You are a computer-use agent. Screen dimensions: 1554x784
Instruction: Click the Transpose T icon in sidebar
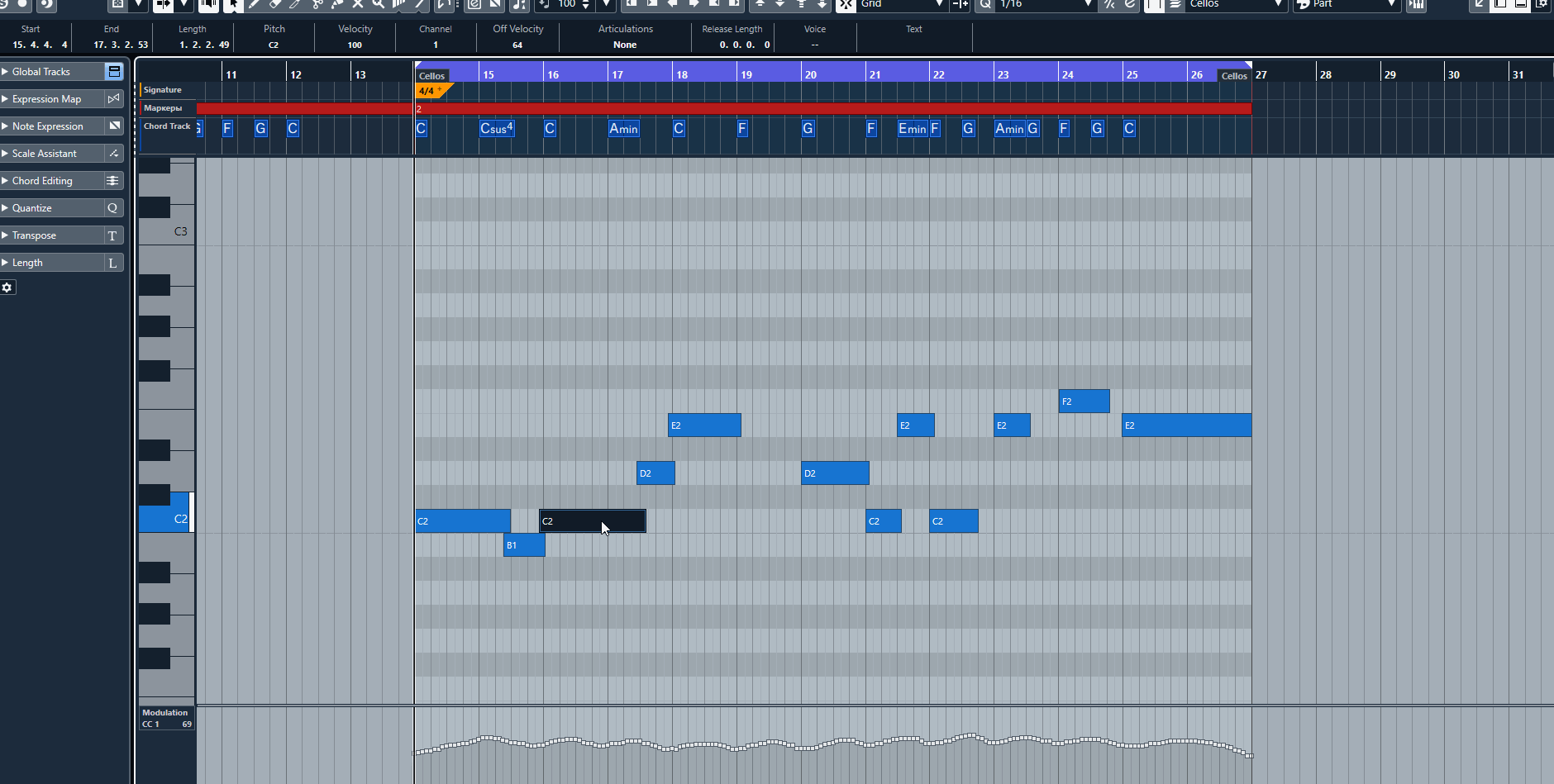click(113, 235)
